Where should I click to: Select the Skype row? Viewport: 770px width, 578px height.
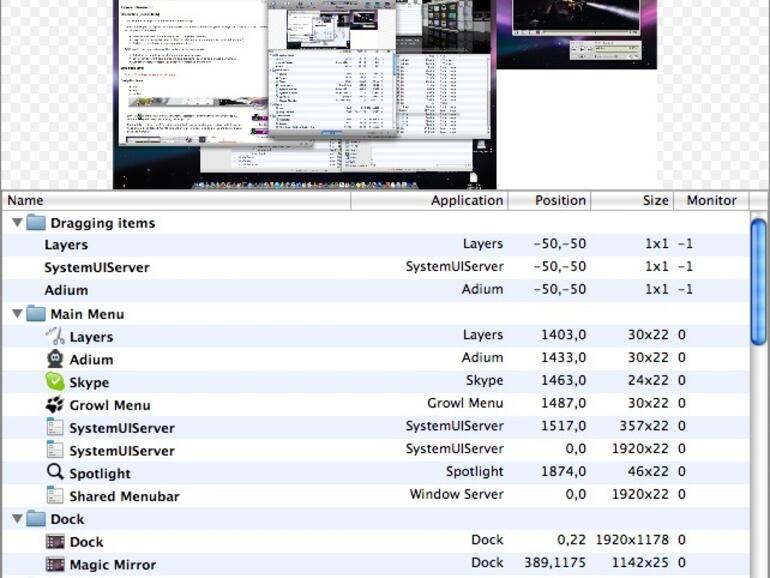tap(376, 382)
